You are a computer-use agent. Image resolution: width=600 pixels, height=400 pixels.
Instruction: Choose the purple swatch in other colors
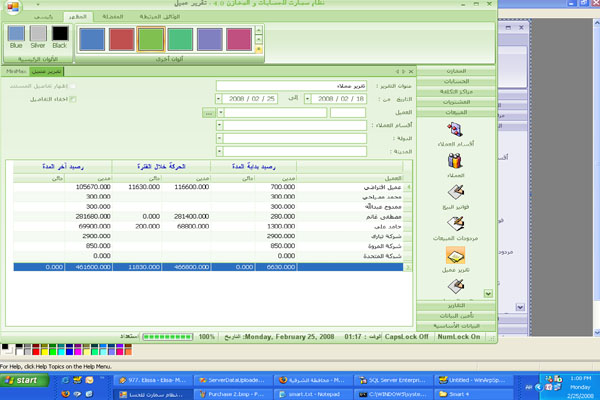coord(209,39)
